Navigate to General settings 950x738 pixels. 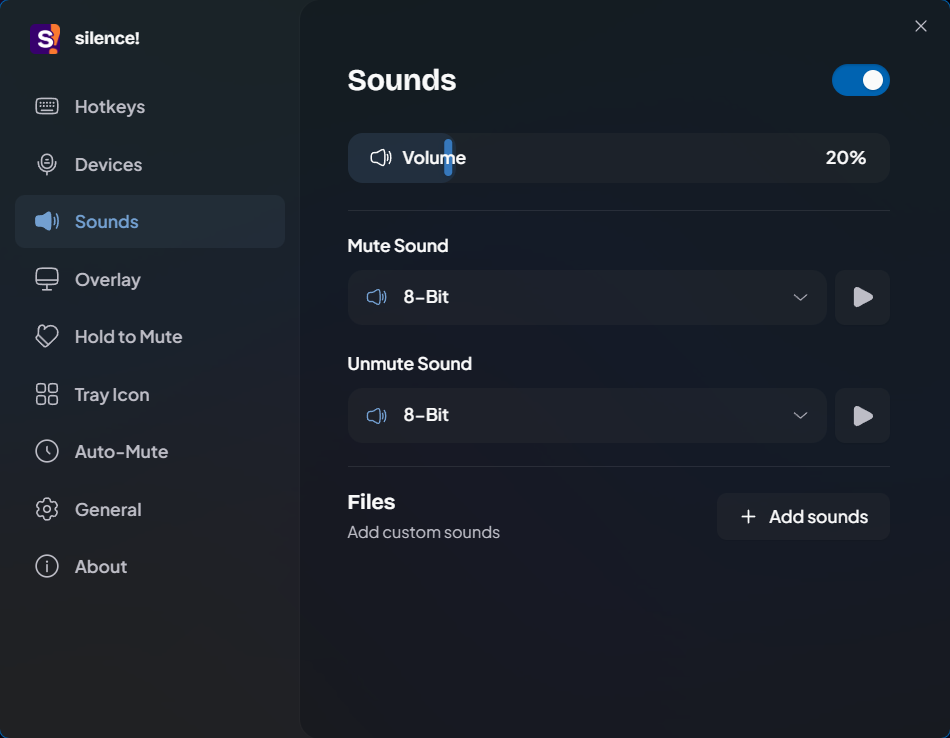150,510
